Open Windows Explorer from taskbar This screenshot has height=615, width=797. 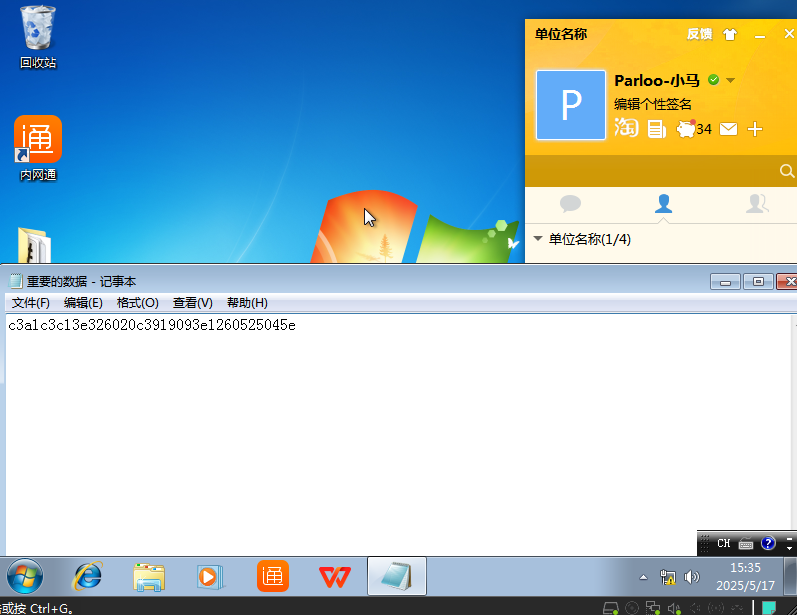tap(149, 577)
